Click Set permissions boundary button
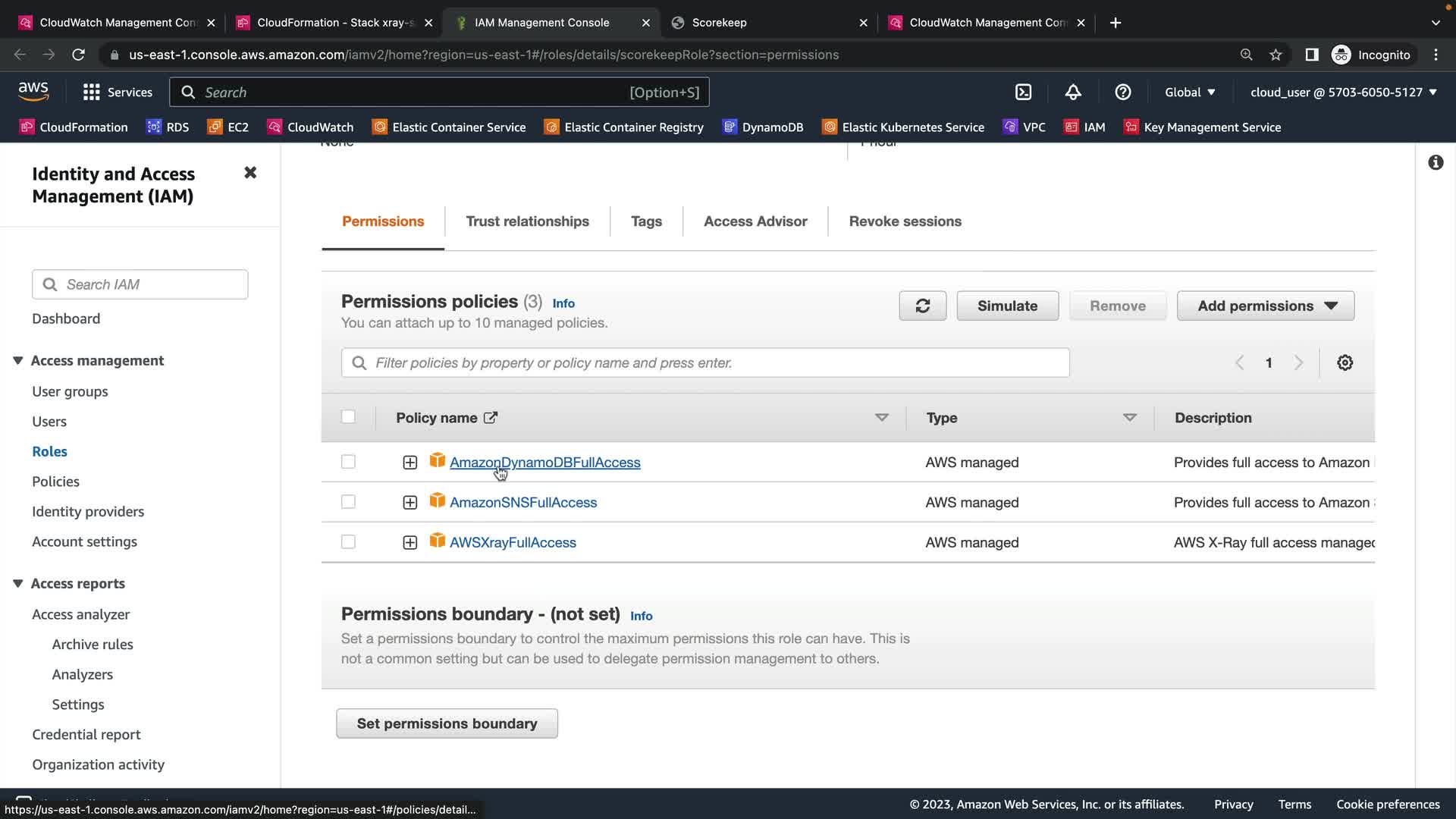Image resolution: width=1456 pixels, height=819 pixels. pos(447,723)
